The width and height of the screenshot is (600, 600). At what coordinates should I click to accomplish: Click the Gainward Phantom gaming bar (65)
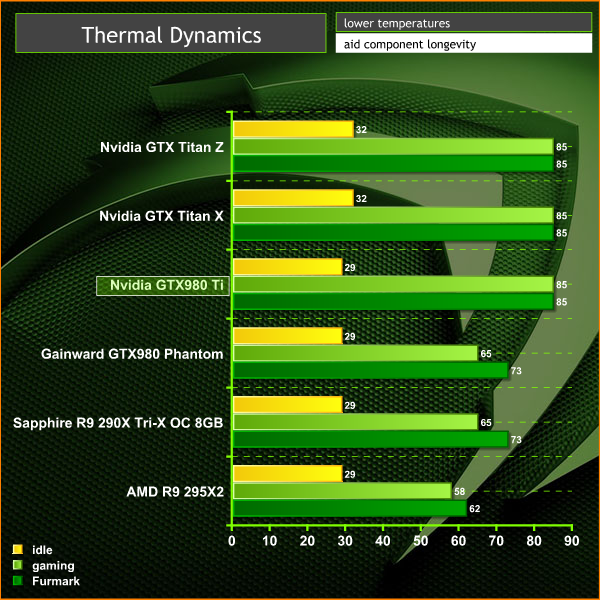coord(356,353)
